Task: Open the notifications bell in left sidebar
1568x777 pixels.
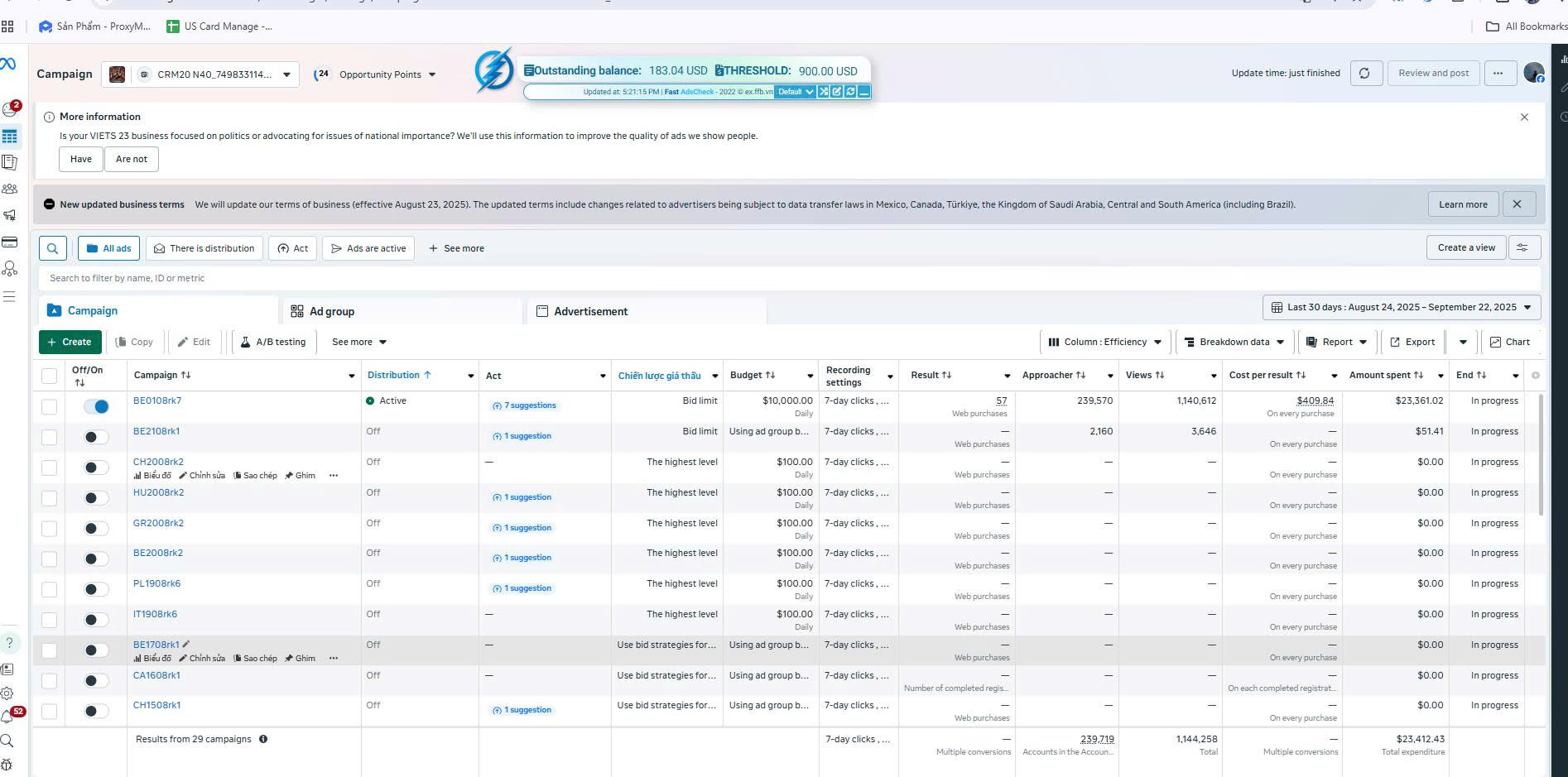Action: tap(8, 717)
